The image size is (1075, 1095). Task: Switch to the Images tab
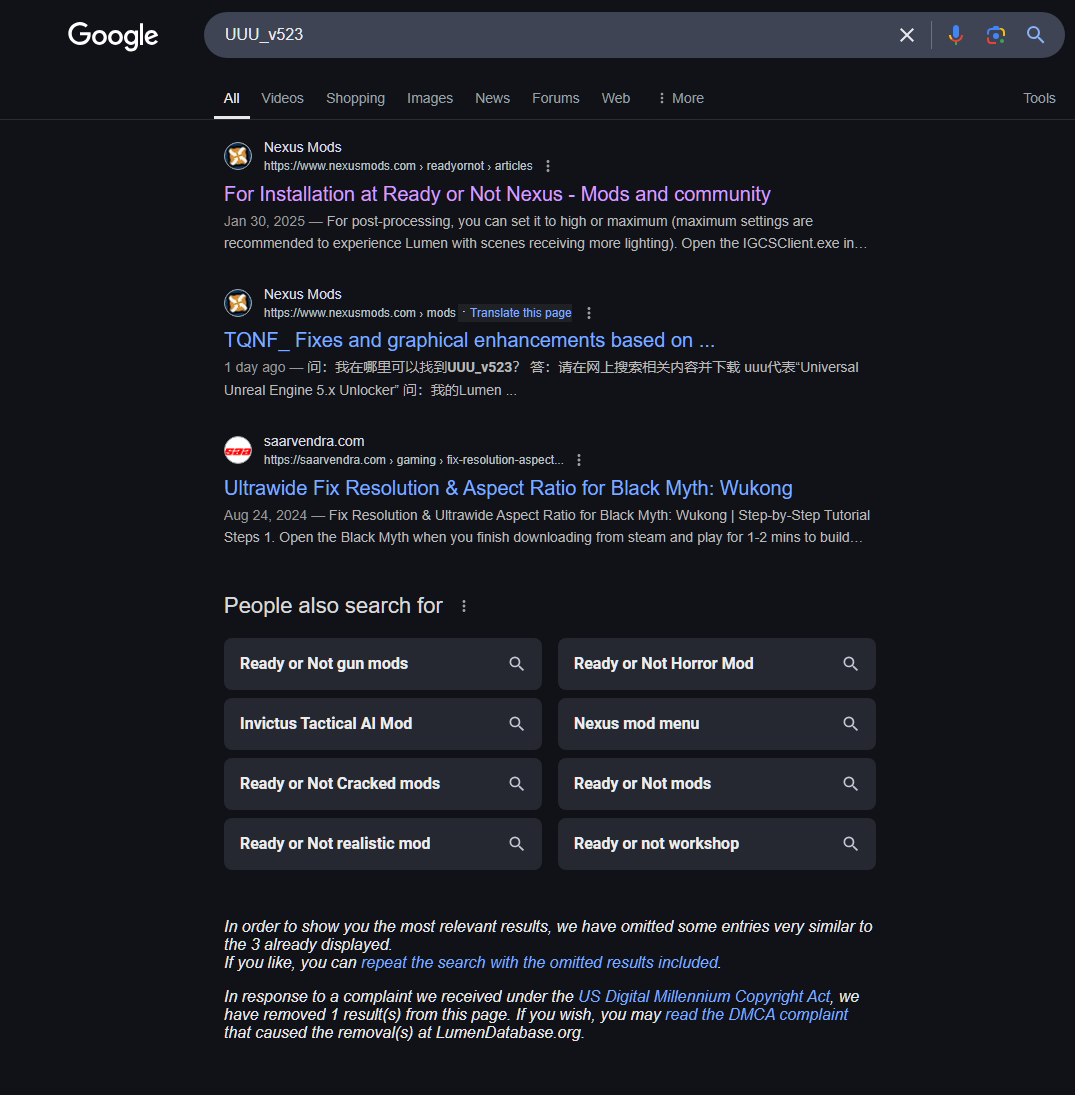click(430, 98)
